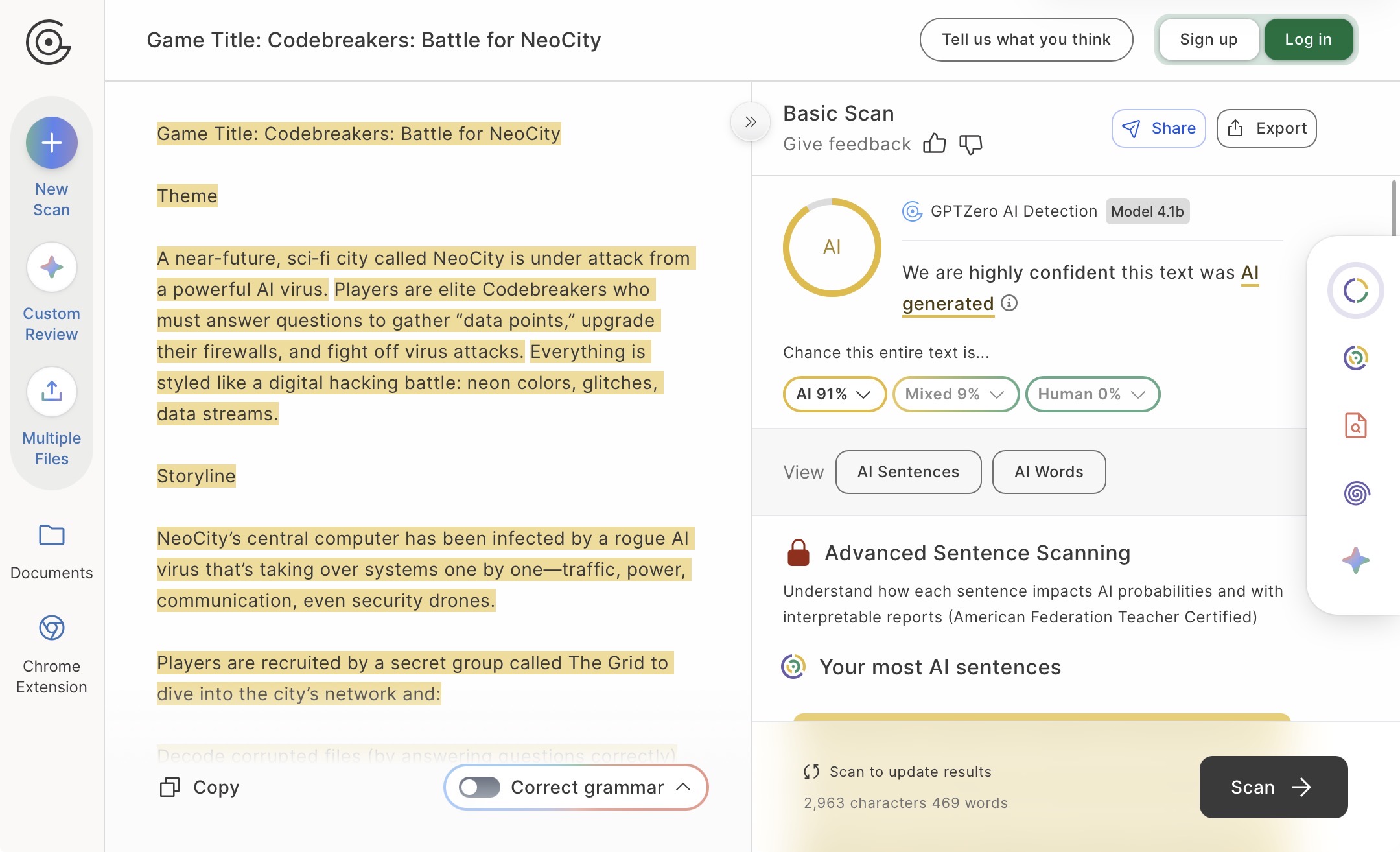
Task: Open Custom Review sparkle icon
Action: [52, 267]
